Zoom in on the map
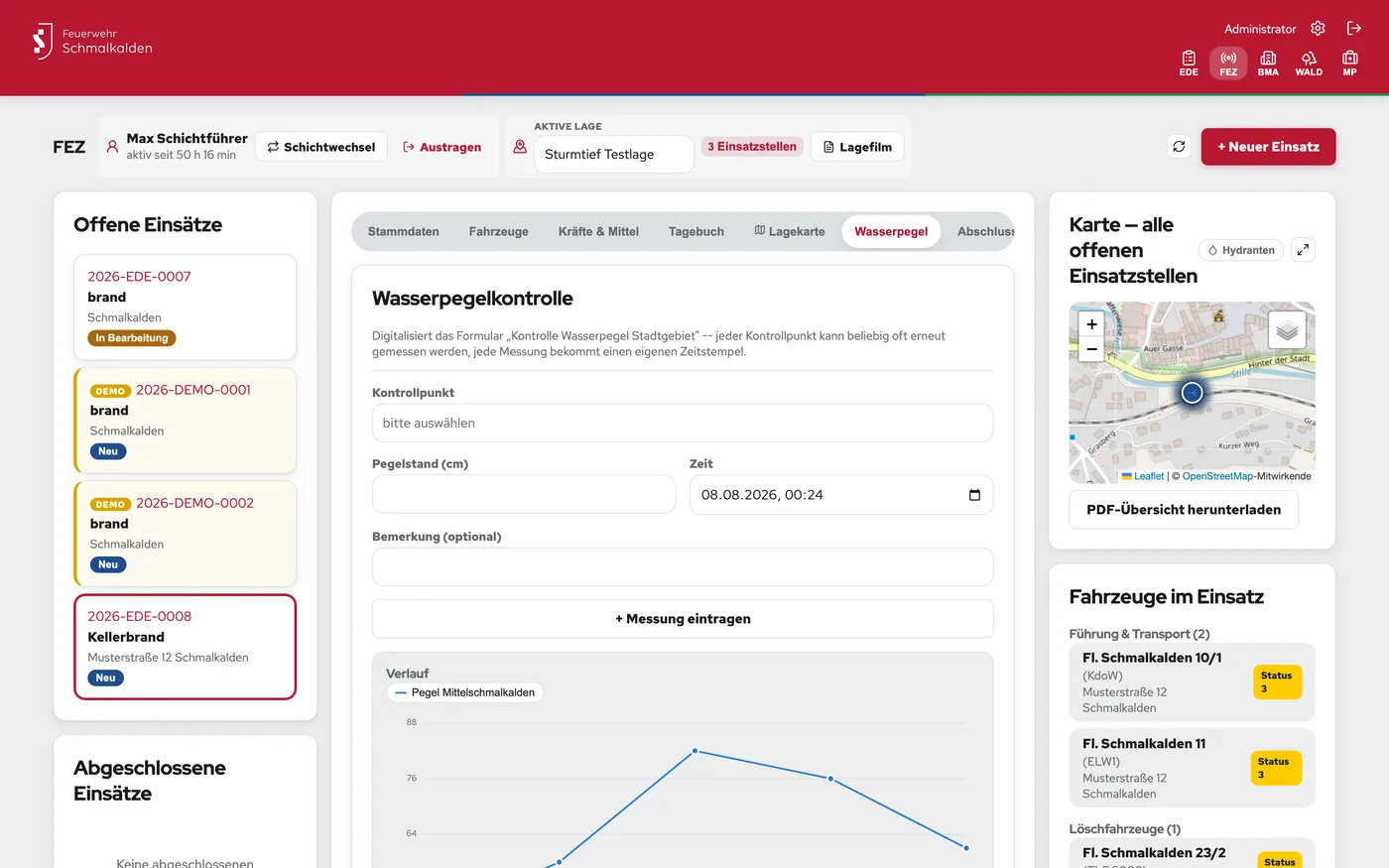Viewport: 1389px width, 868px height. (1091, 324)
